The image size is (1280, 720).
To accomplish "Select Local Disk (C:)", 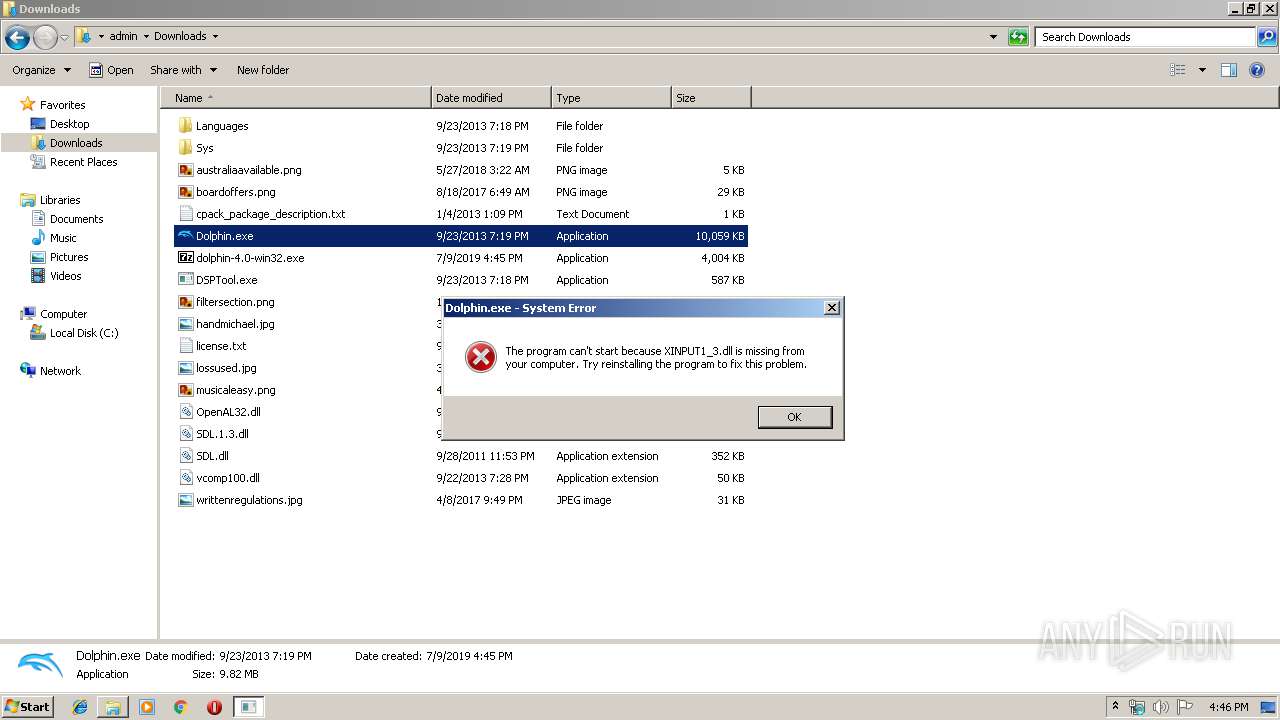I will pyautogui.click(x=84, y=333).
